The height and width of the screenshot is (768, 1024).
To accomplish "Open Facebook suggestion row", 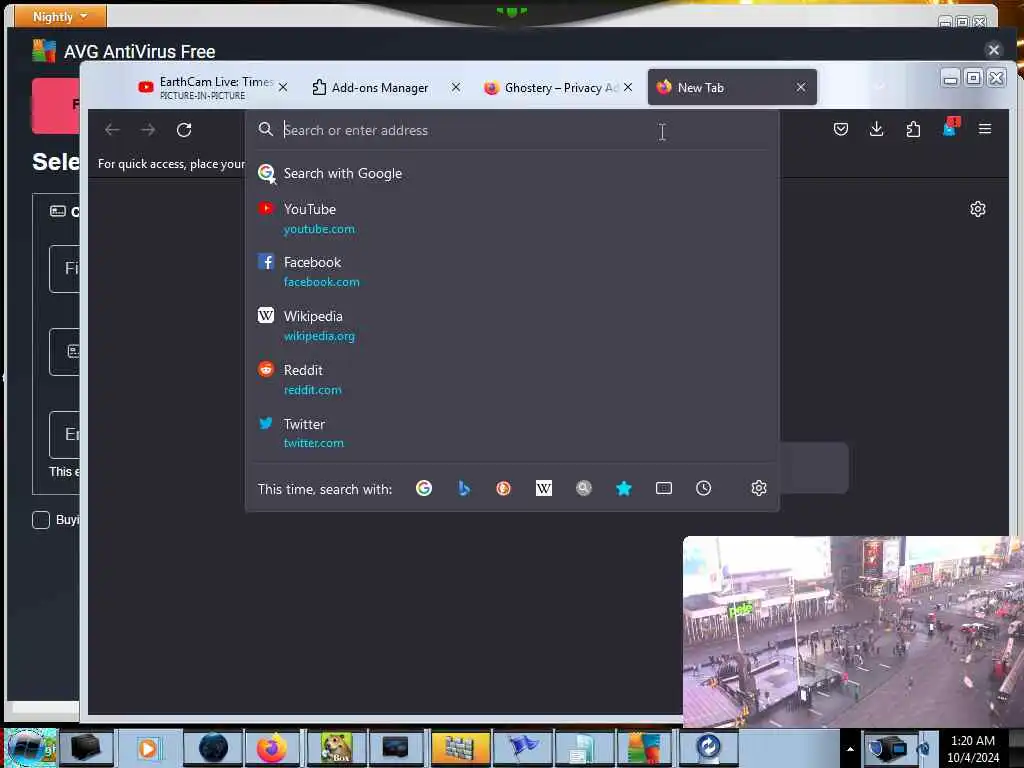I will coord(512,272).
